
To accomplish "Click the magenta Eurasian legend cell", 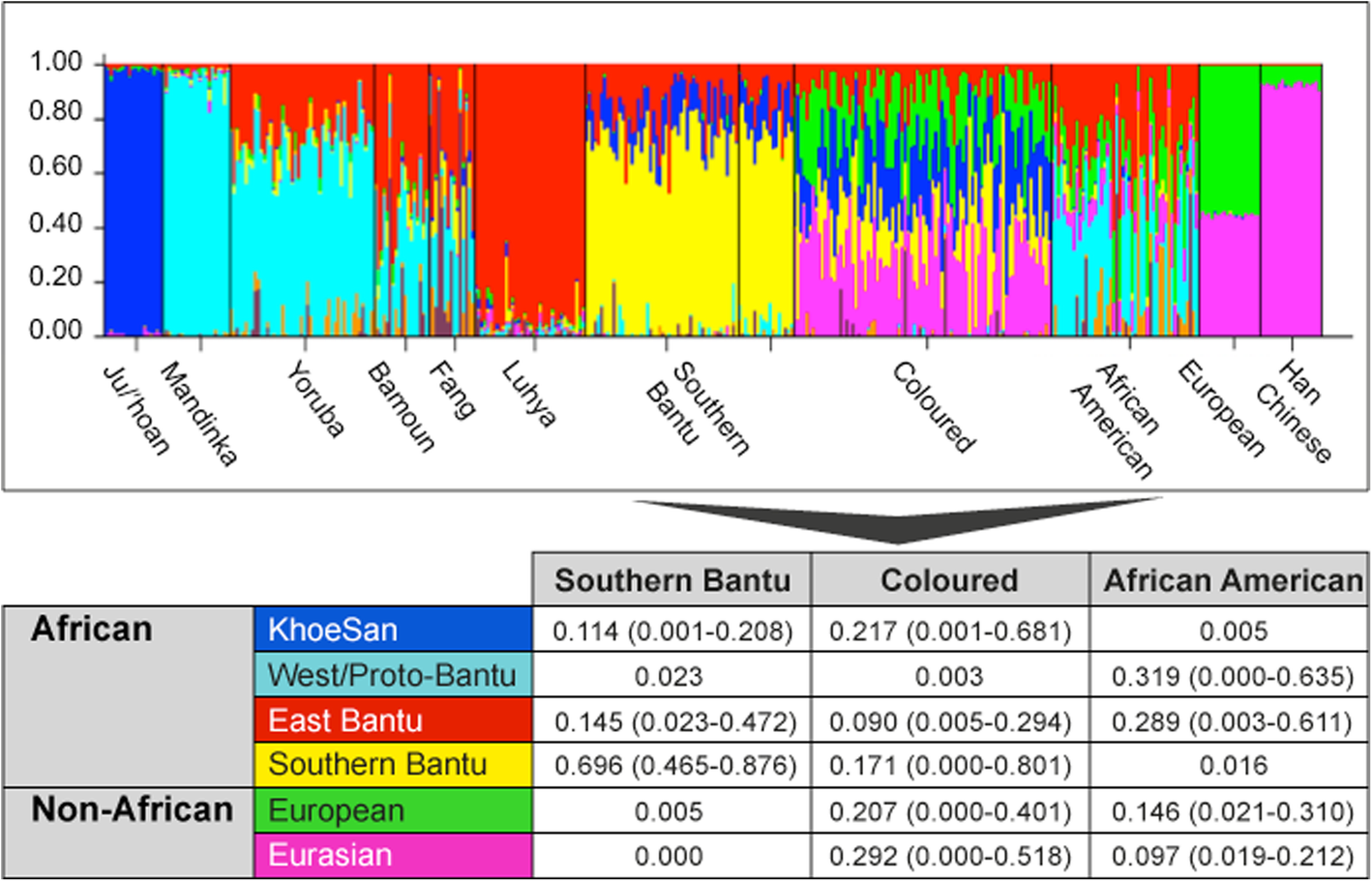I will (393, 856).
